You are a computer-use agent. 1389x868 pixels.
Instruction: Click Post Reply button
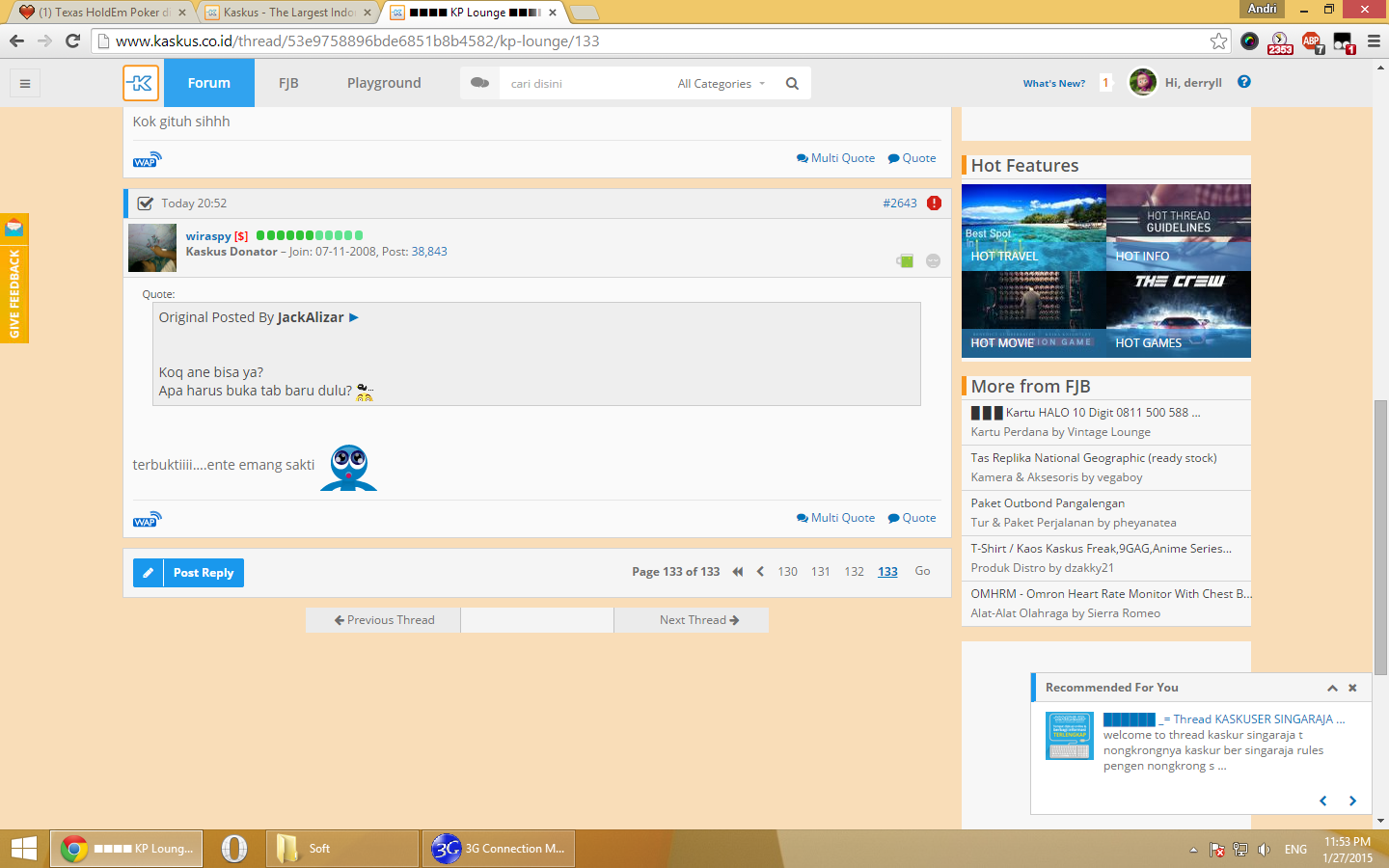click(x=189, y=573)
